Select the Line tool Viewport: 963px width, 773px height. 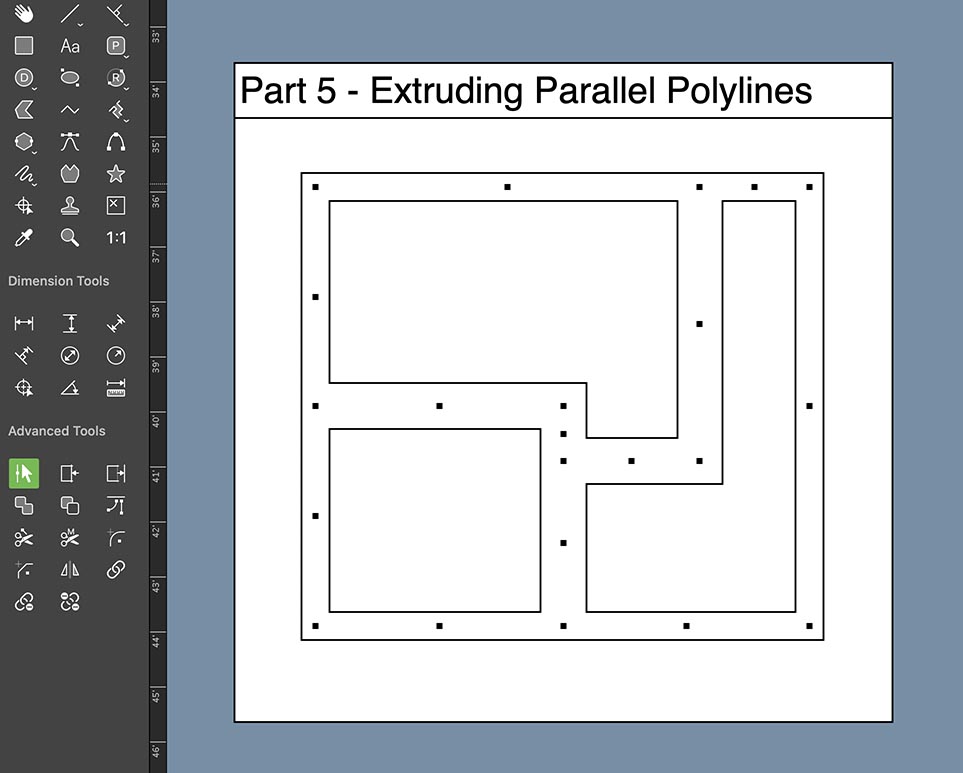click(69, 14)
